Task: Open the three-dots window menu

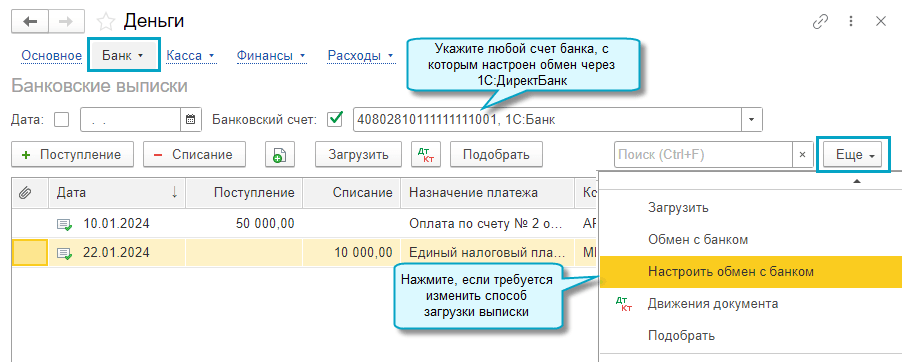Action: [851, 22]
